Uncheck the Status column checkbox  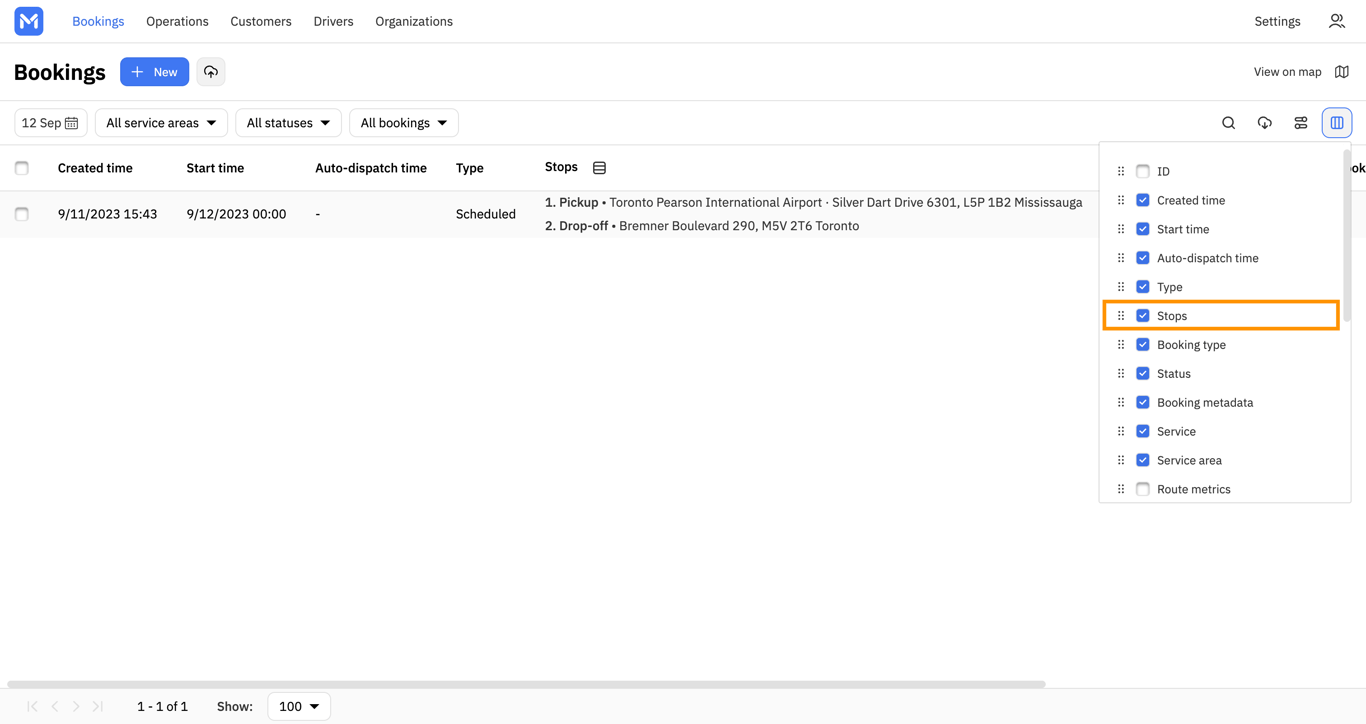pos(1143,374)
